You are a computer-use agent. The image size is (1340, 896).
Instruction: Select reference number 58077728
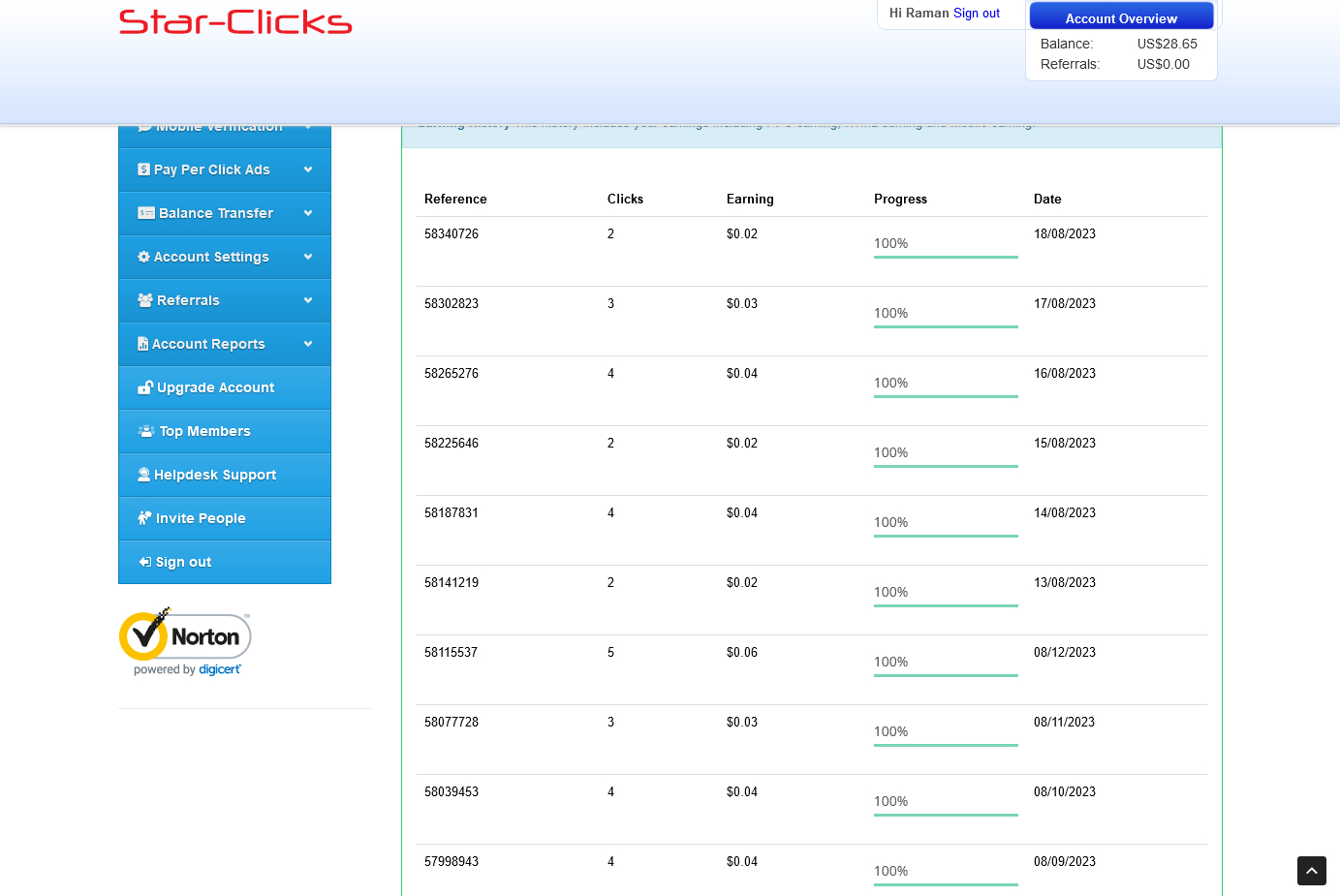[x=452, y=722]
